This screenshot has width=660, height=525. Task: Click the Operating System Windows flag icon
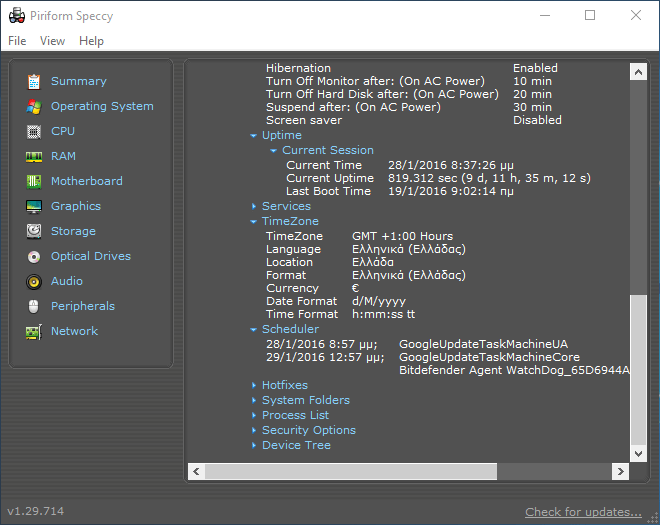pyautogui.click(x=34, y=107)
